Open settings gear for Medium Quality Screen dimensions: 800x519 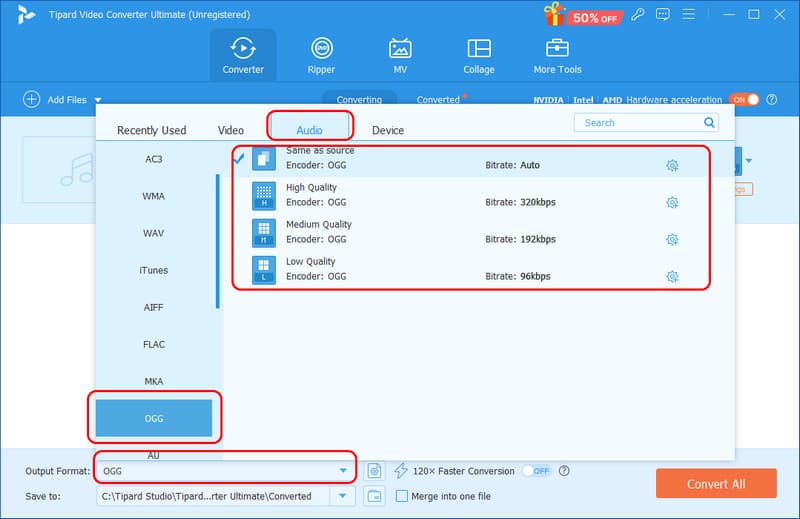[x=672, y=239]
